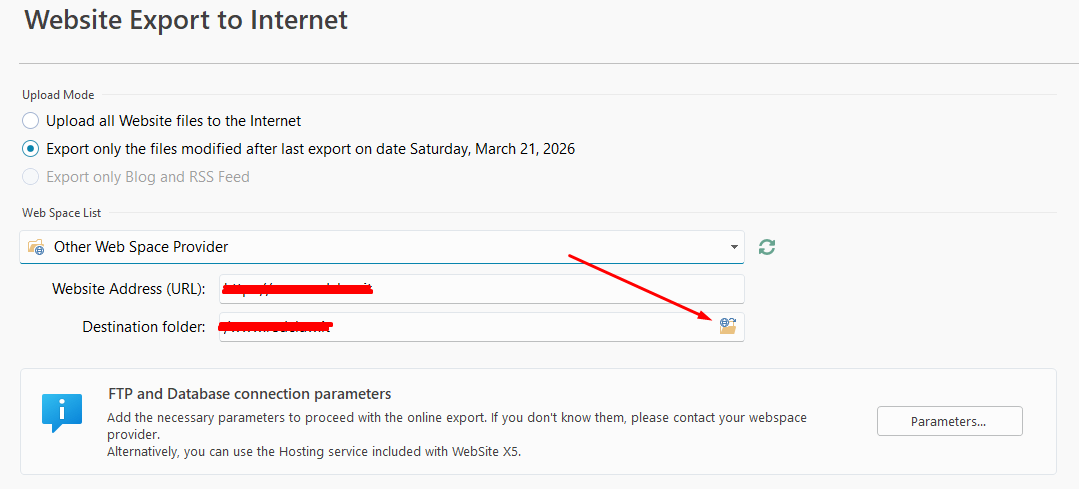Image resolution: width=1079 pixels, height=489 pixels.
Task: Click the blue information speech-bubble icon
Action: tap(60, 410)
